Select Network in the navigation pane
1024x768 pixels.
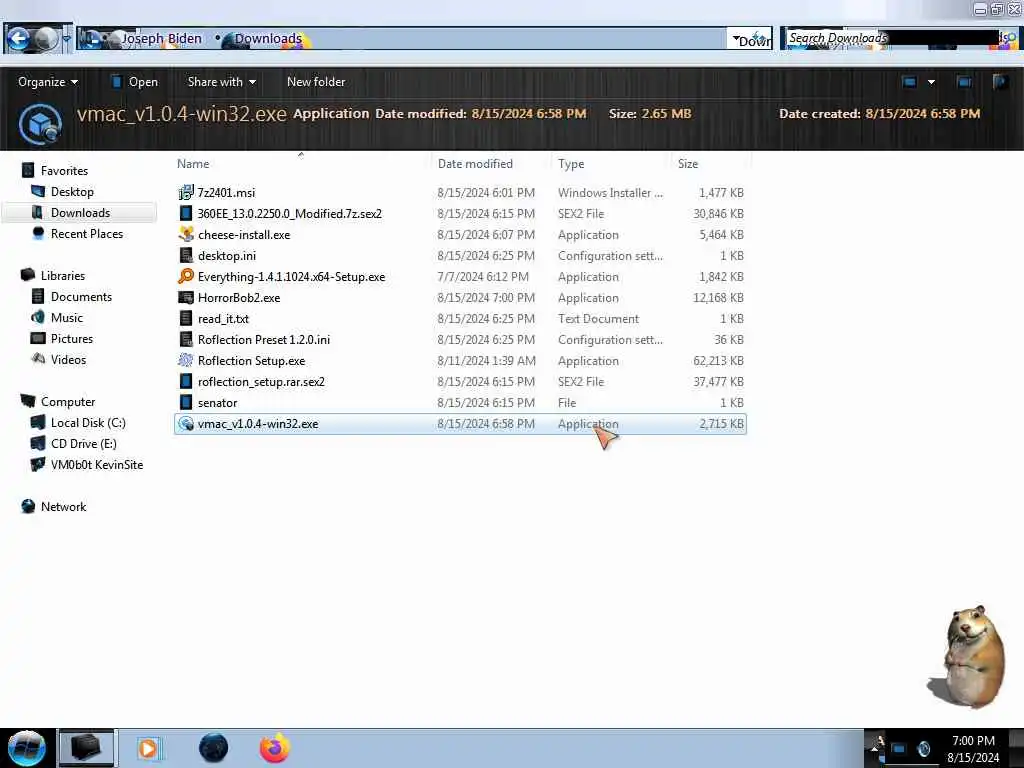point(63,506)
